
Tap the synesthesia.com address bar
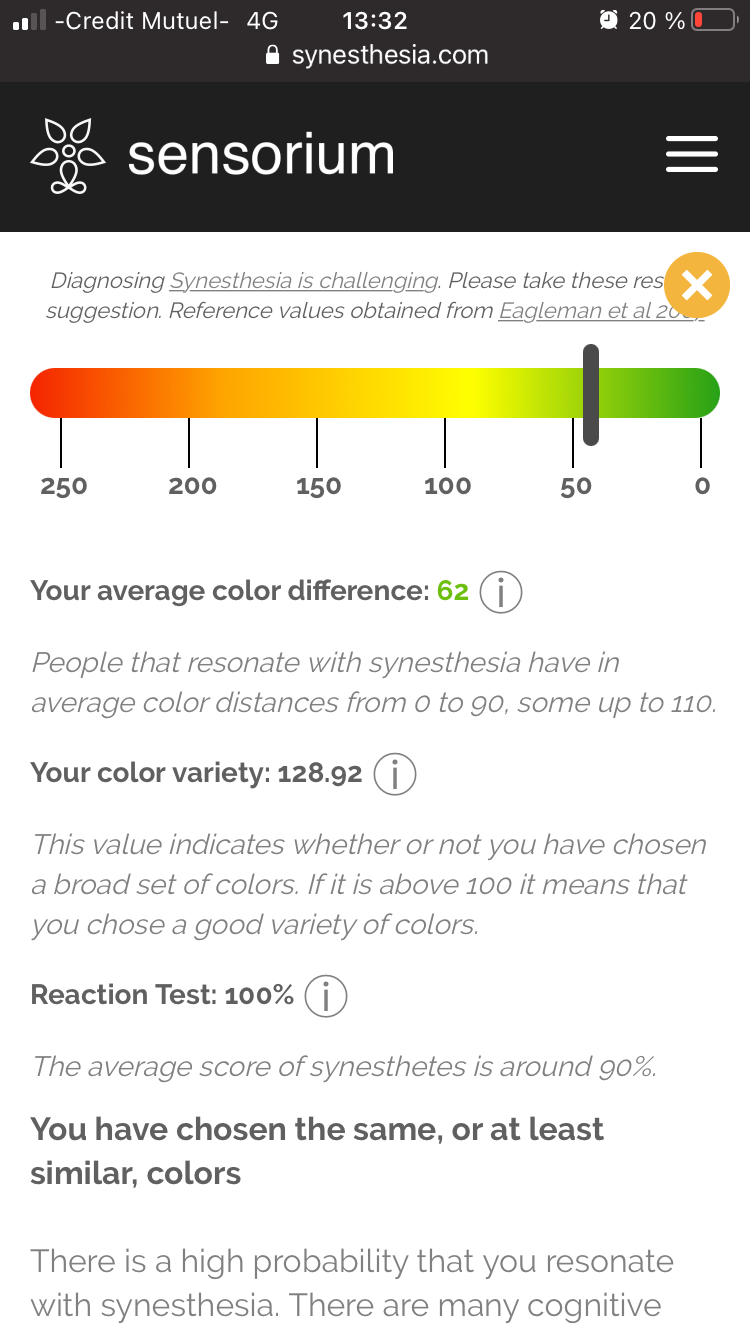[389, 55]
